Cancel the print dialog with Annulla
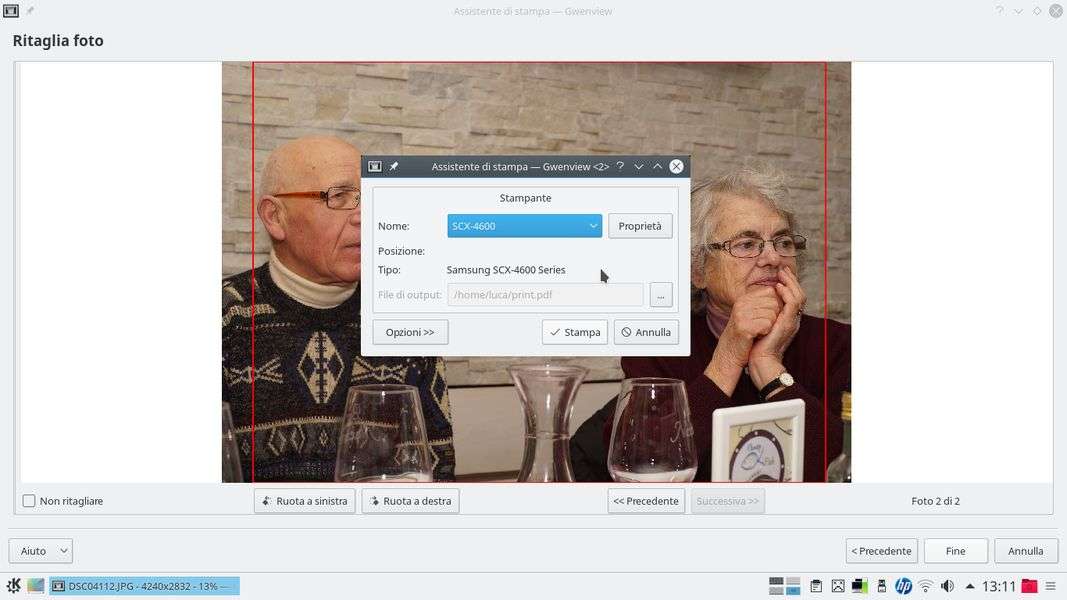This screenshot has height=600, width=1067. point(646,333)
